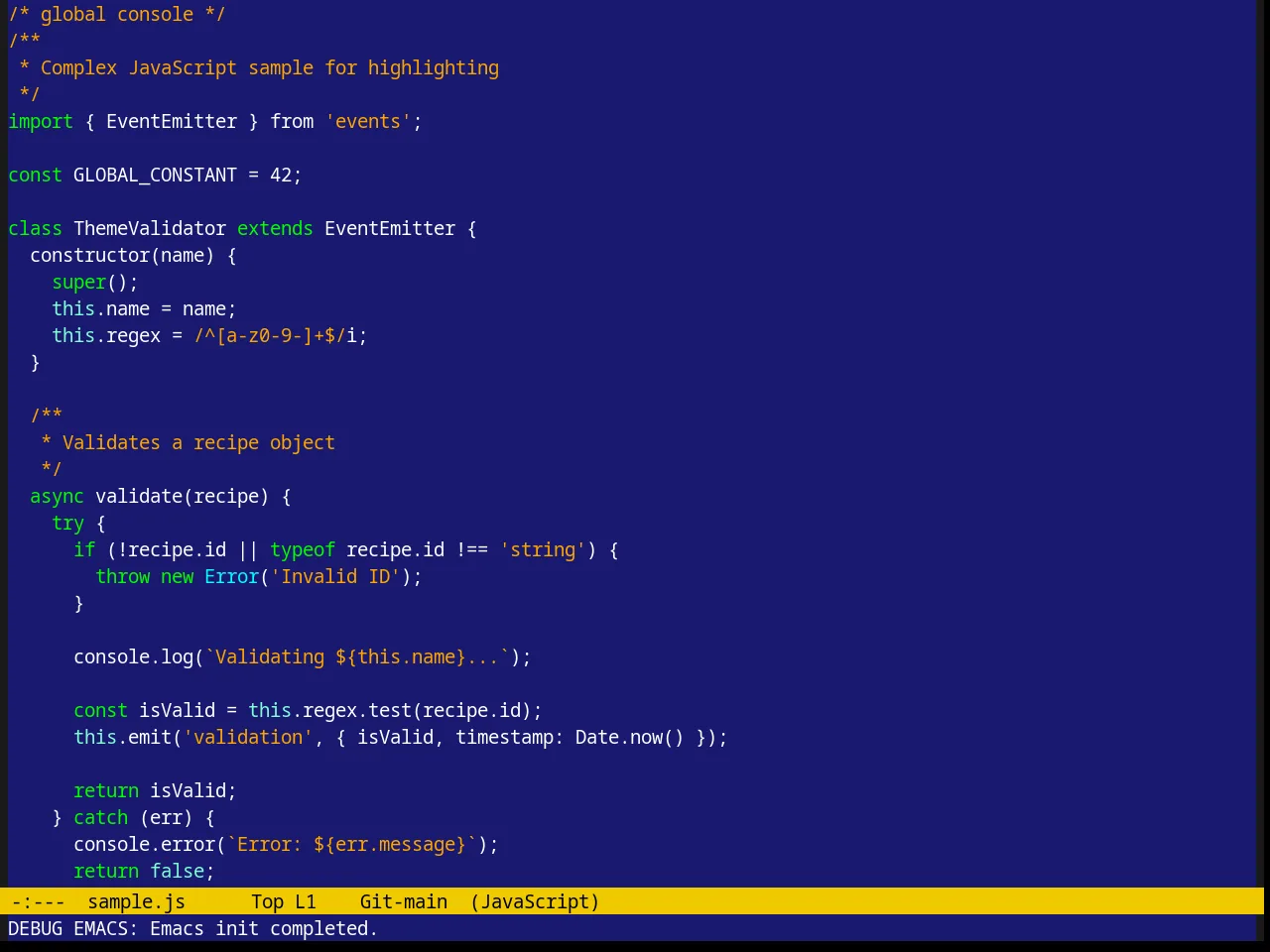Click on constructor(name) line
This screenshot has height=952, width=1270.
[x=133, y=255]
